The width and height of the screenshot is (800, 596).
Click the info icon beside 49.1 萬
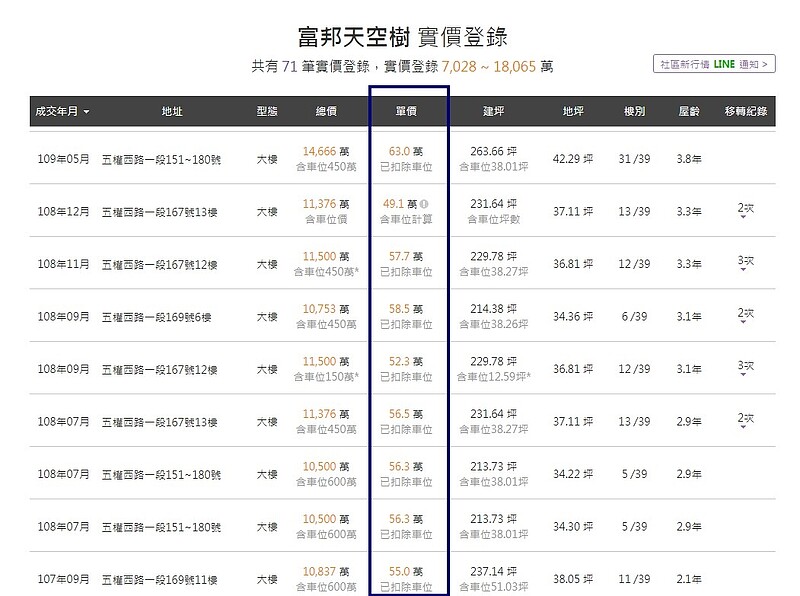[x=424, y=204]
